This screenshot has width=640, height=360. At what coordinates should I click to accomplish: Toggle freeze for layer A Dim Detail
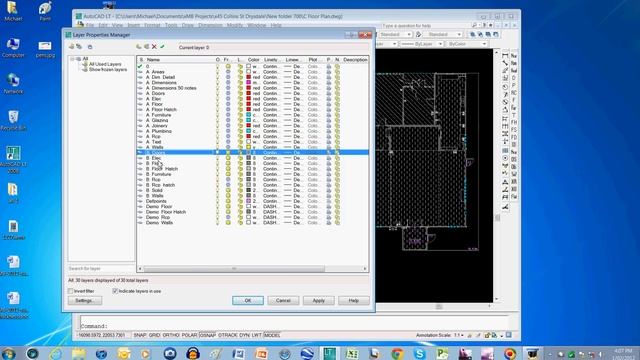(228, 77)
